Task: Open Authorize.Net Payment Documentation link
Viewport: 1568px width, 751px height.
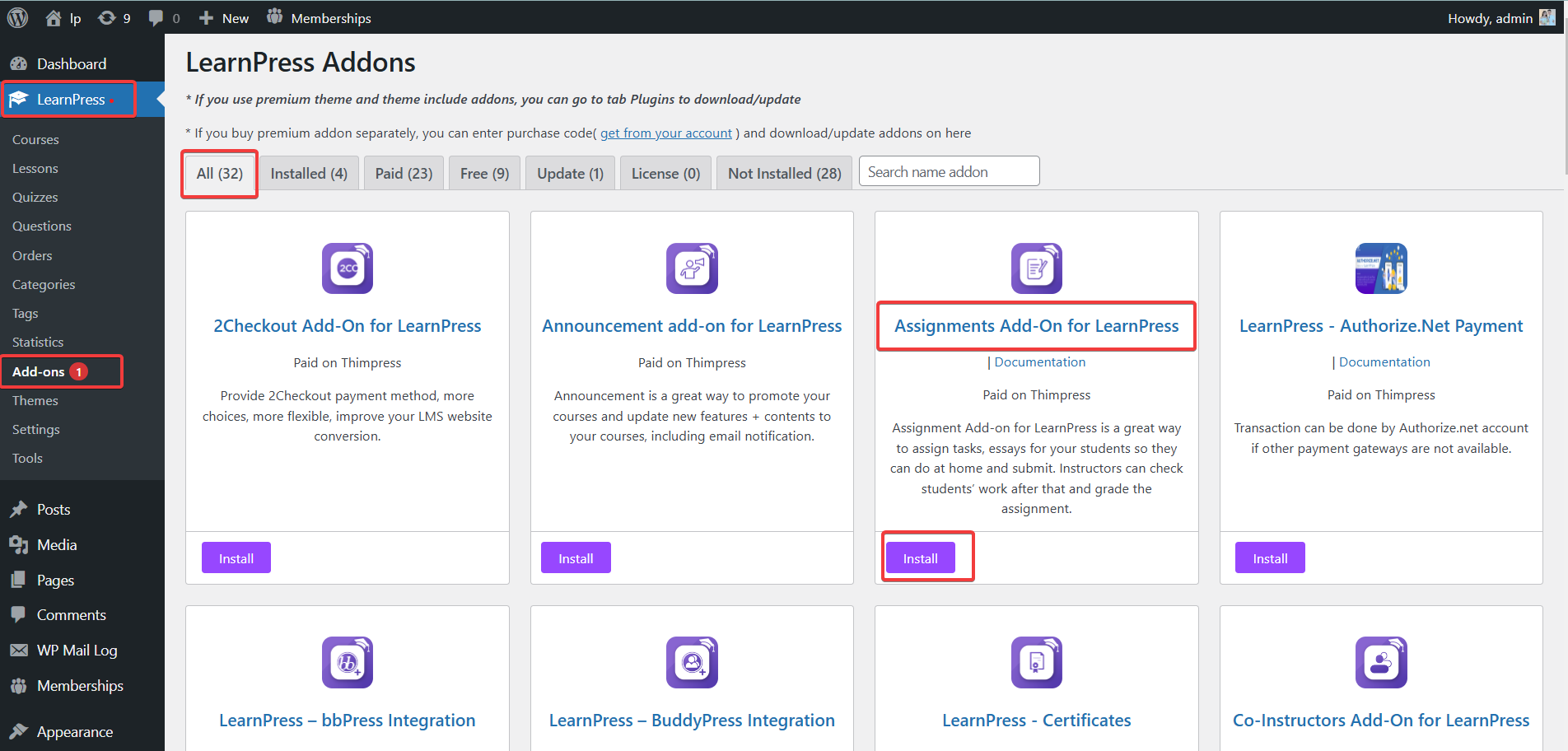Action: tap(1384, 362)
